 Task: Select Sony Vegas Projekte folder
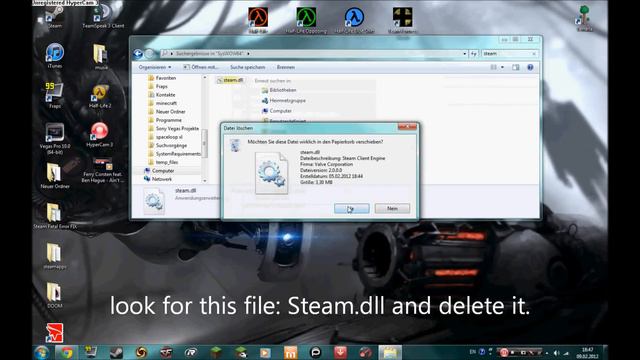[x=173, y=129]
